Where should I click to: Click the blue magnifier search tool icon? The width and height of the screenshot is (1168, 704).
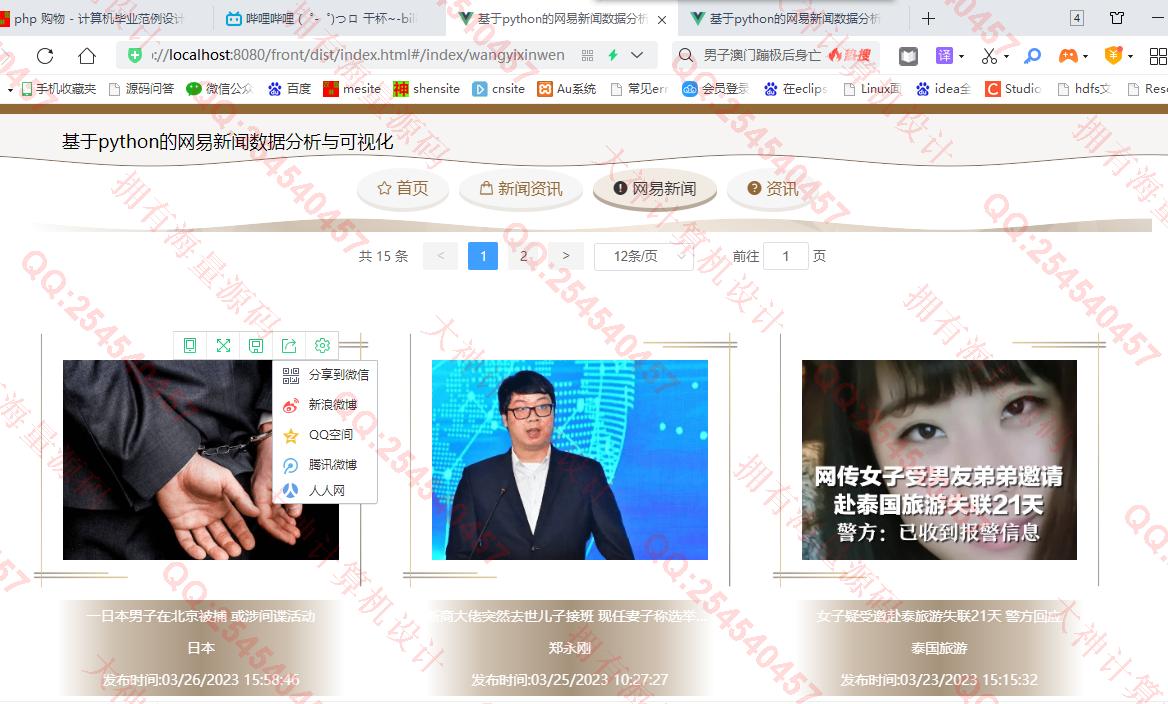(1032, 56)
